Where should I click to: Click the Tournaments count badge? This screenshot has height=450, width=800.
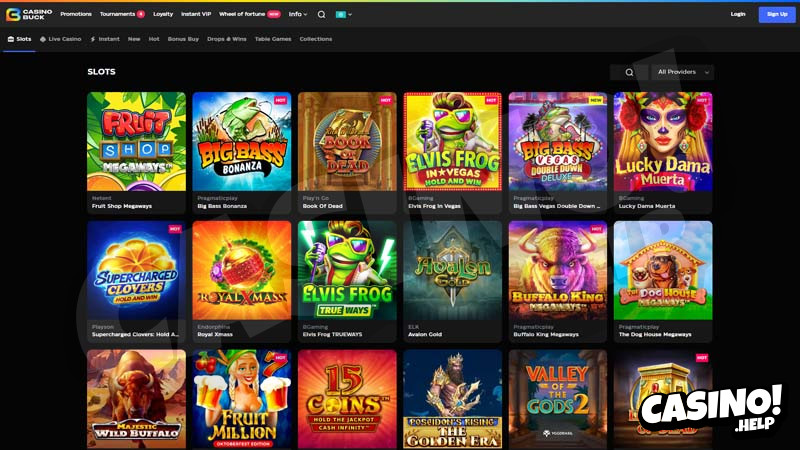[x=141, y=14]
